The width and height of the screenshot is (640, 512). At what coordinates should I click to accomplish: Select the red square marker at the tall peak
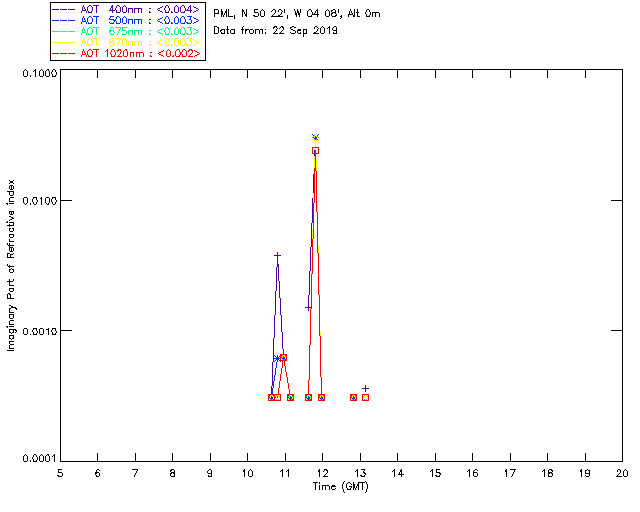316,151
